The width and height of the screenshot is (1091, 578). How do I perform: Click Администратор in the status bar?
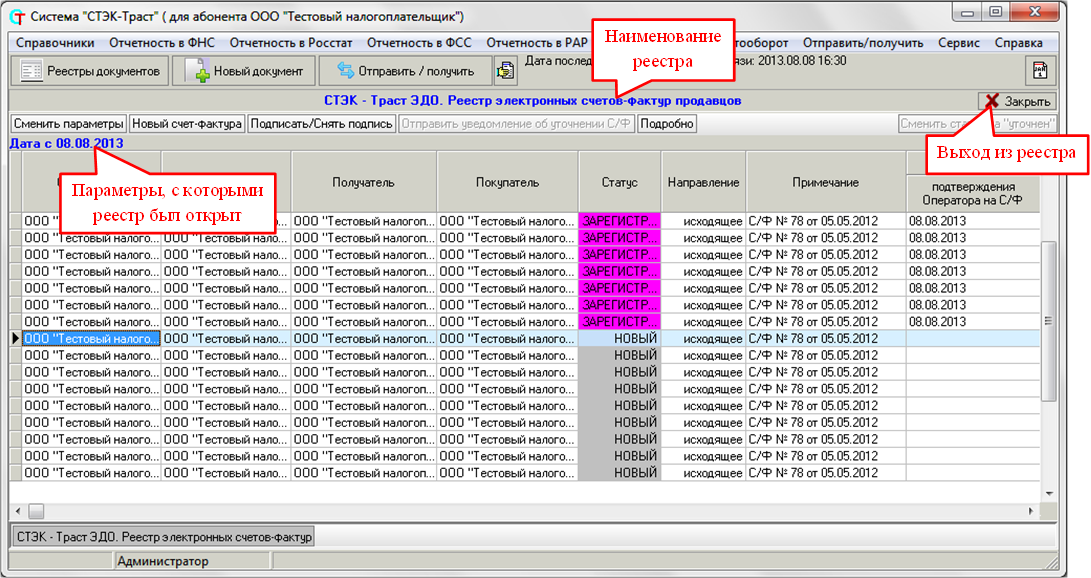(163, 561)
